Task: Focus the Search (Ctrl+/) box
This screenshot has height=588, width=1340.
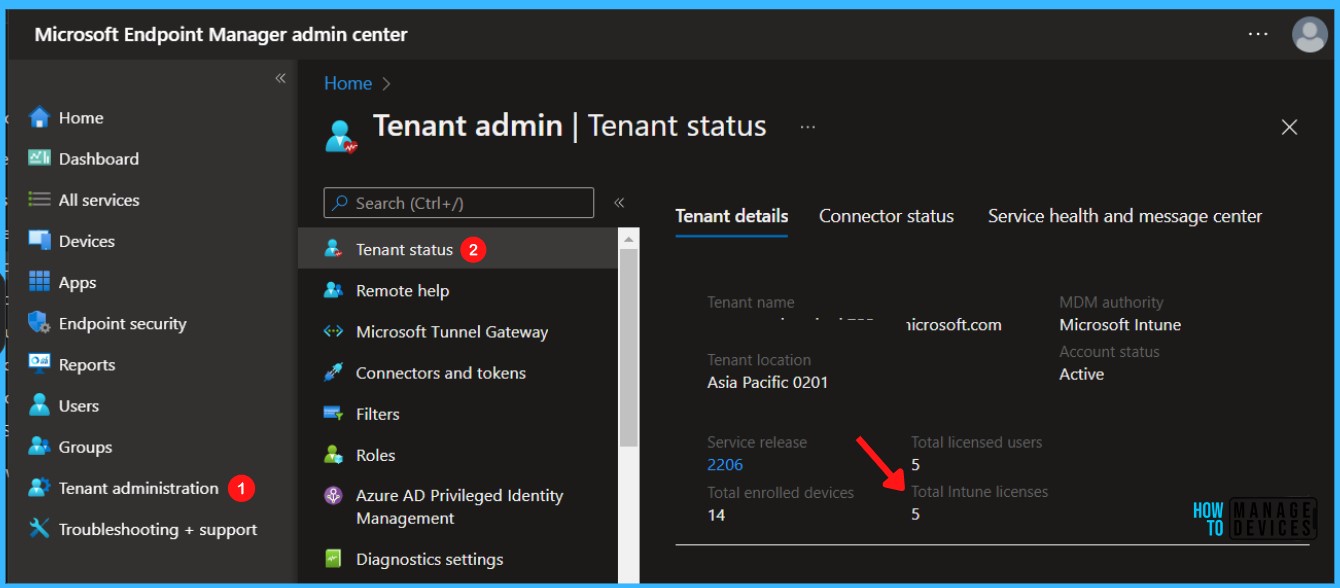Action: coord(459,203)
